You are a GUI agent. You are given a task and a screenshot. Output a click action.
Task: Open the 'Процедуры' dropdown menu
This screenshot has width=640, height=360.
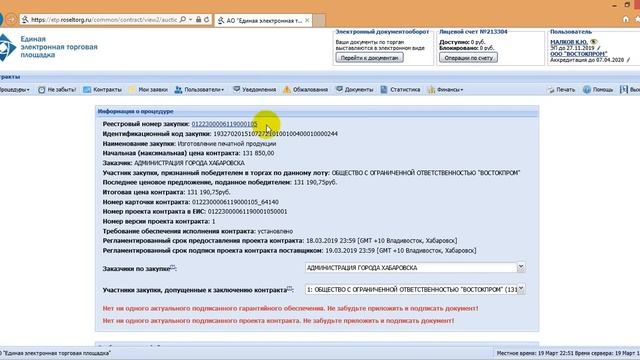14,89
